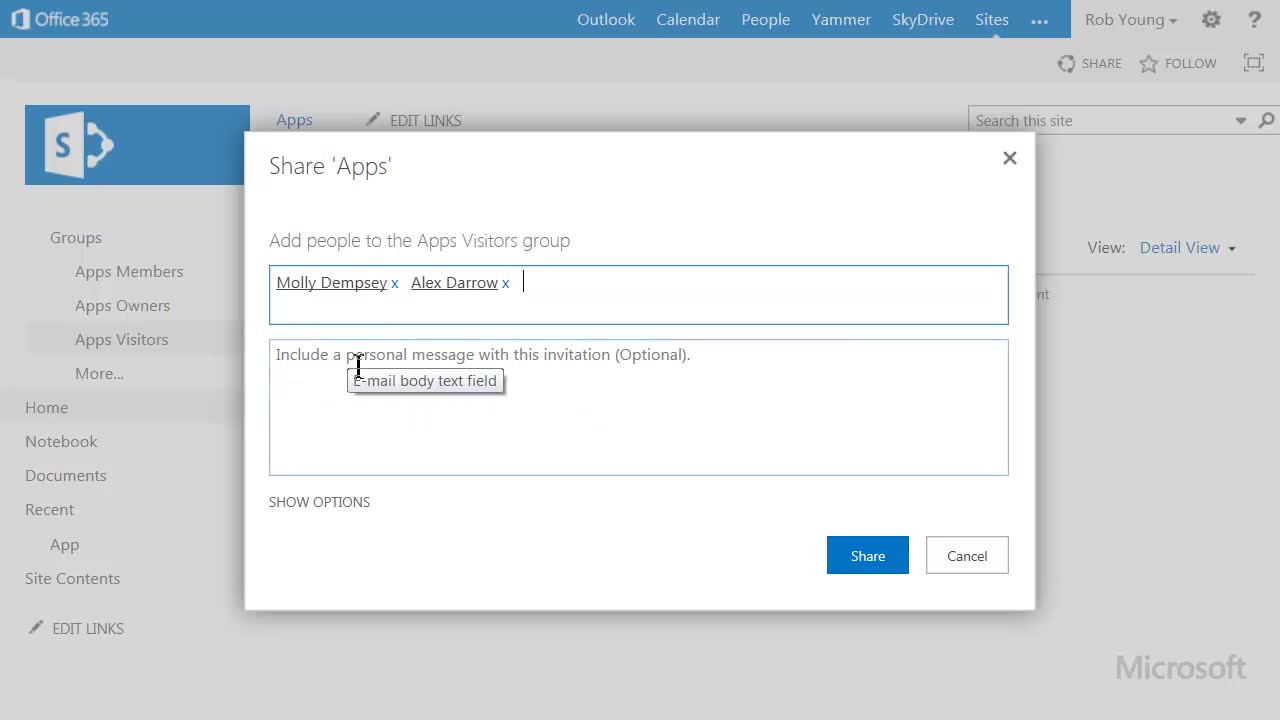Screen dimensions: 1280x720
Task: Open the Detail View dropdown
Action: 1188,248
